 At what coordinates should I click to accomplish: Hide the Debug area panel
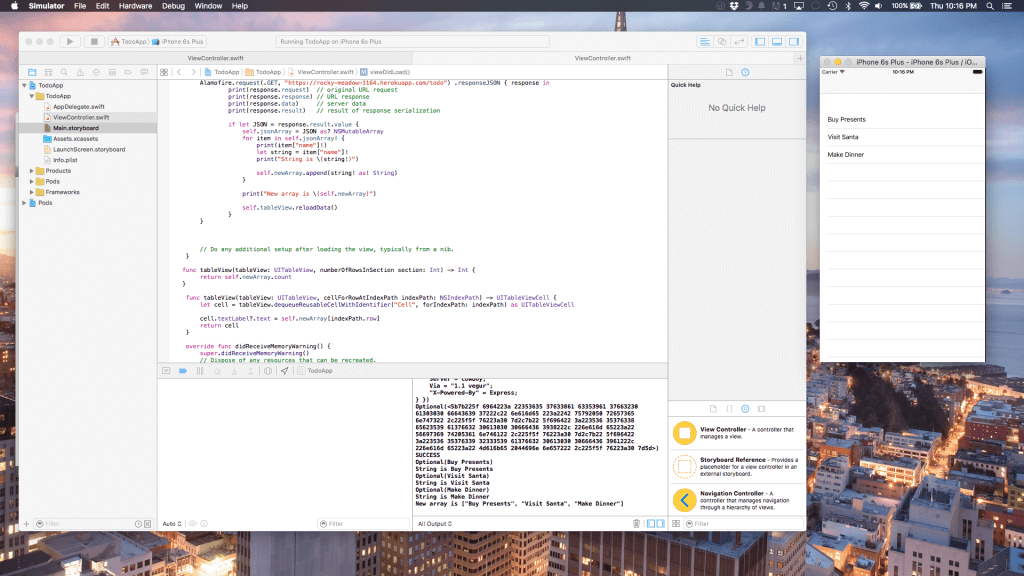click(776, 42)
